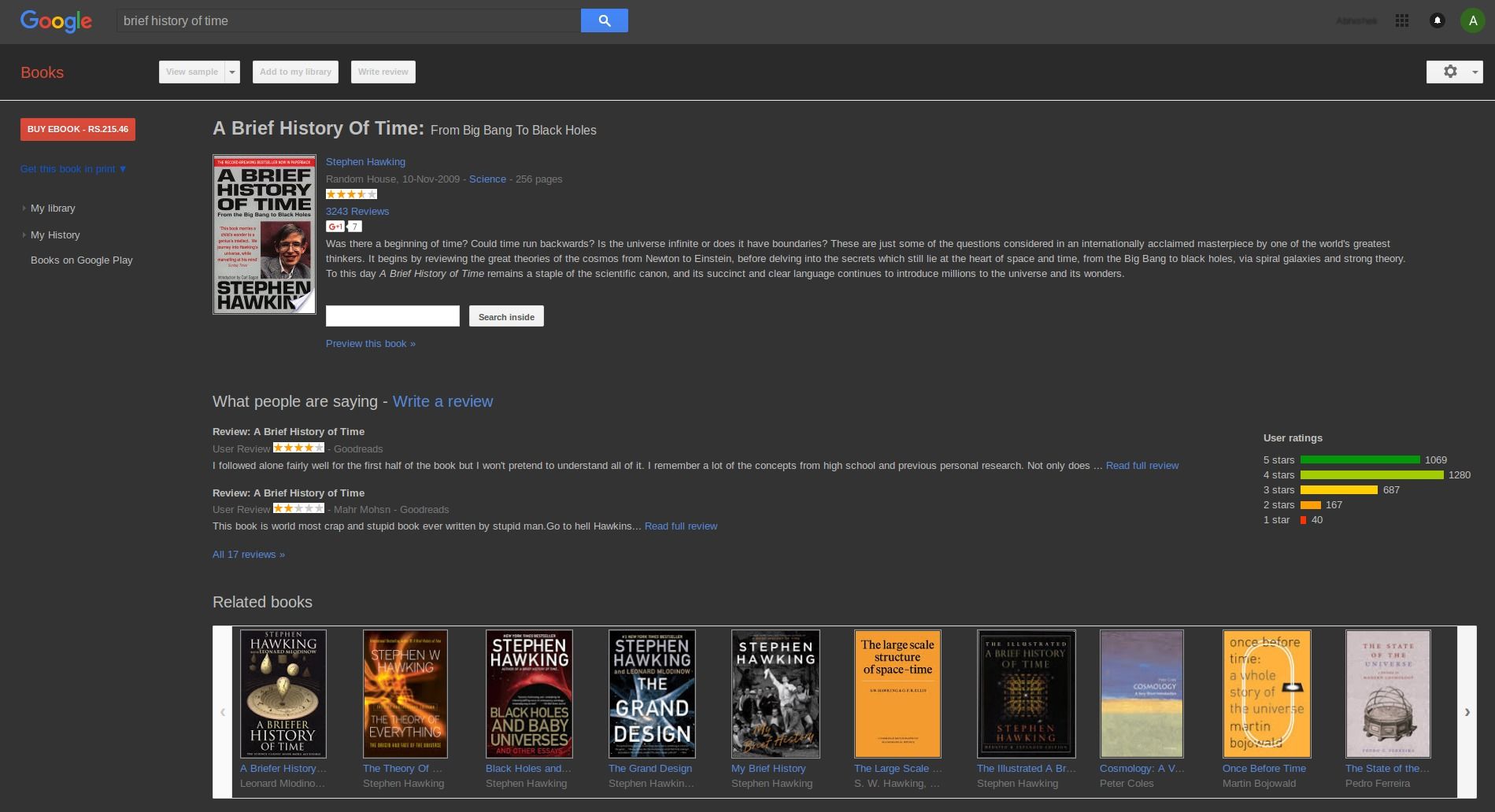Image resolution: width=1495 pixels, height=812 pixels.
Task: Click the 1 star rating bar
Action: point(1304,519)
